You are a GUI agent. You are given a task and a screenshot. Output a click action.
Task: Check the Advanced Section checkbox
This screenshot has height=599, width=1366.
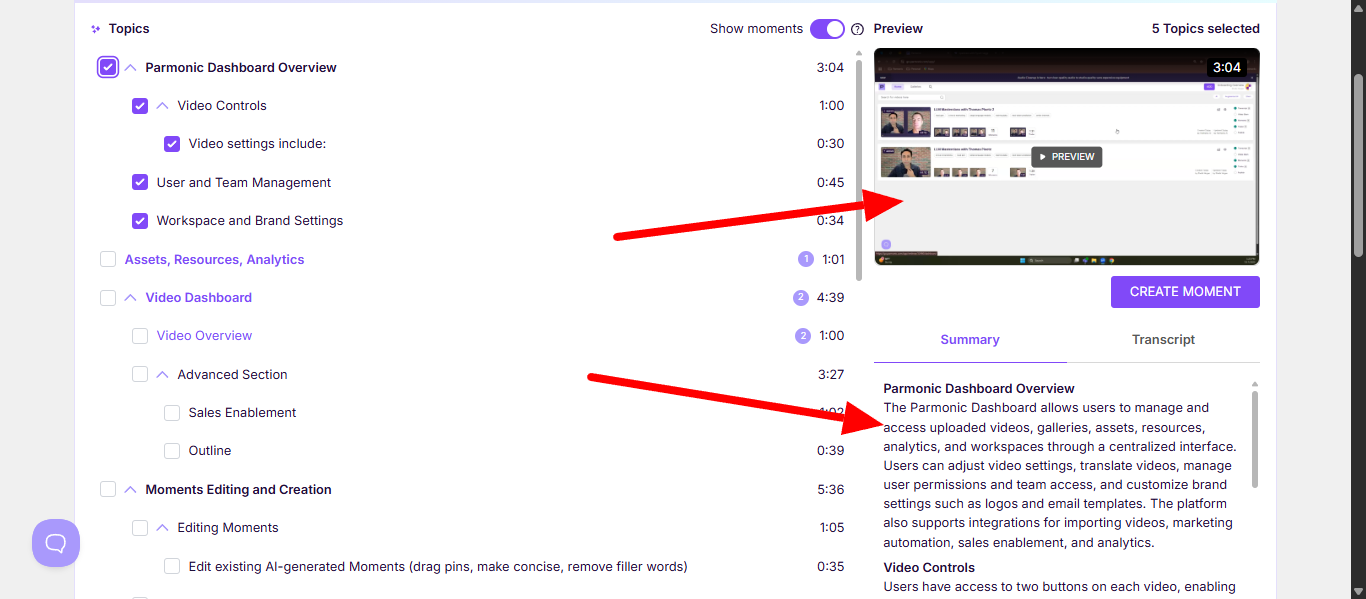140,374
